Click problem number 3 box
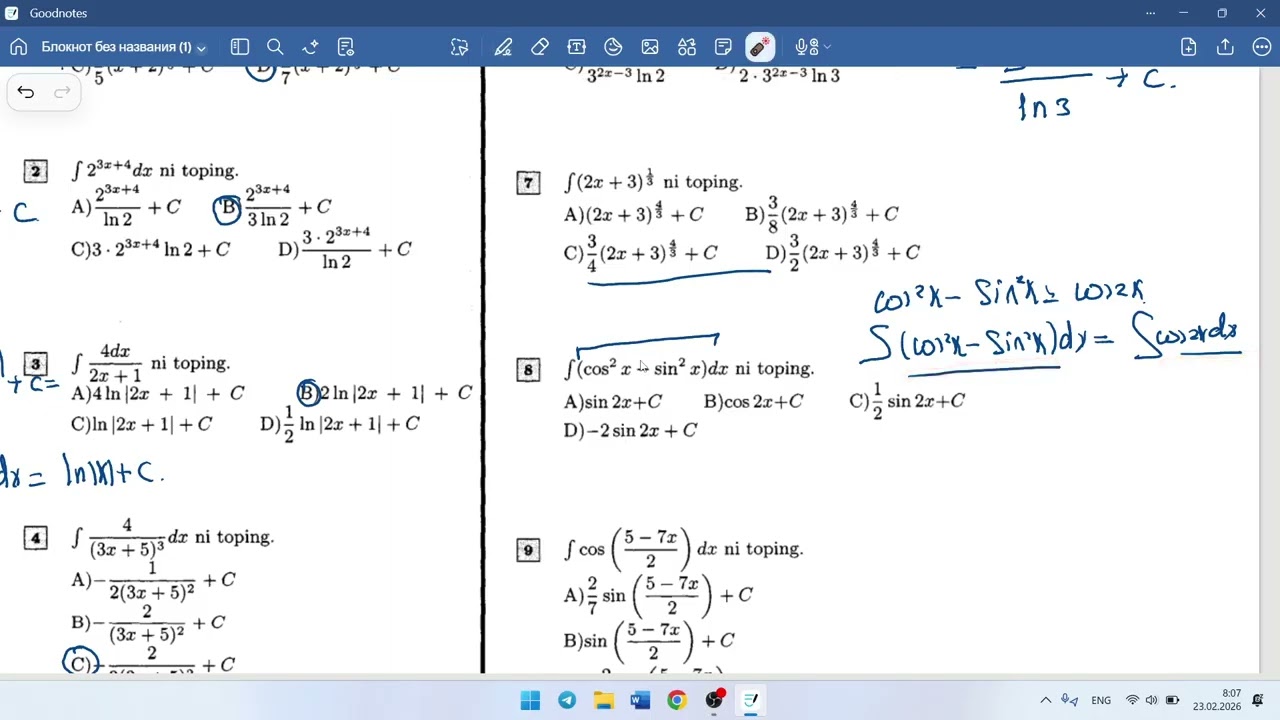Image resolution: width=1280 pixels, height=720 pixels. click(36, 365)
